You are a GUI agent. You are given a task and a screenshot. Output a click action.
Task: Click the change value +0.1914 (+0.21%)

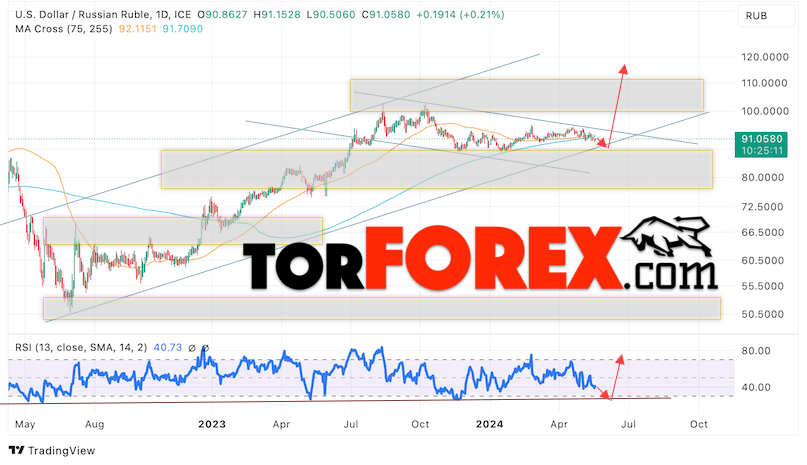click(x=460, y=15)
